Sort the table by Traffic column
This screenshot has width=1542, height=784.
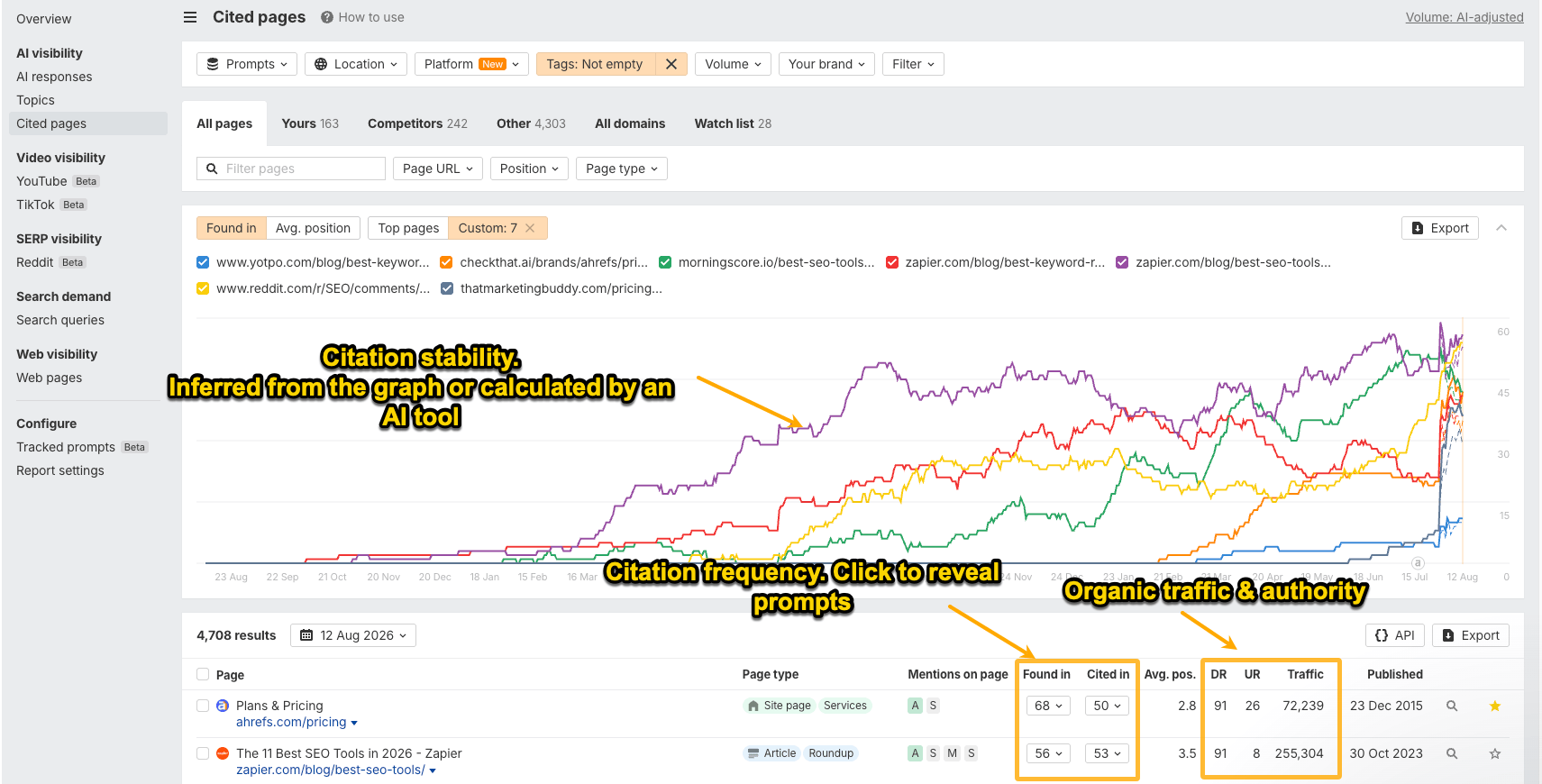[1305, 674]
